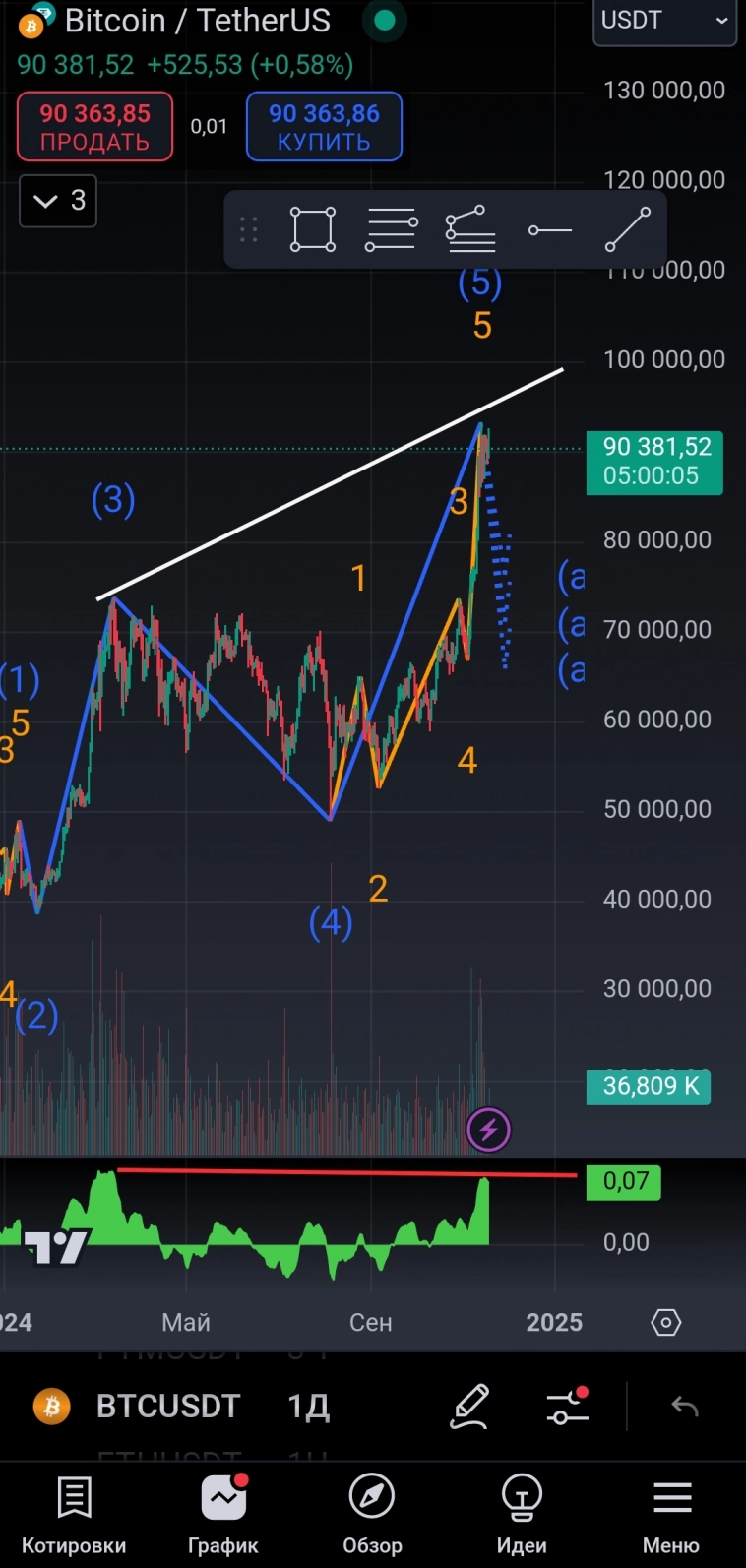Grab the drawing toolbar drag handle

249,230
